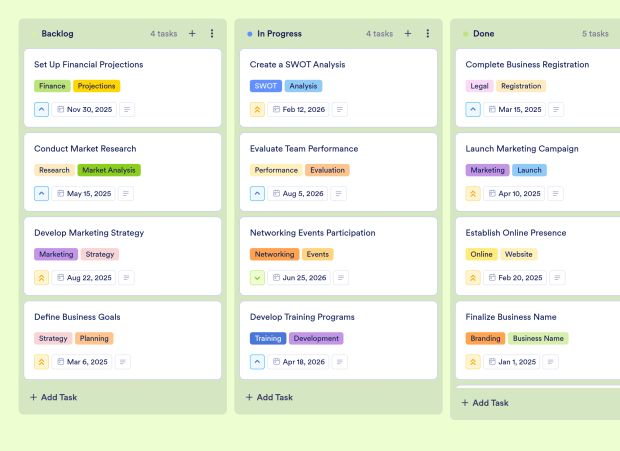Click plus icon in In Progress header
Screen dimensions: 620x451
click(x=408, y=34)
